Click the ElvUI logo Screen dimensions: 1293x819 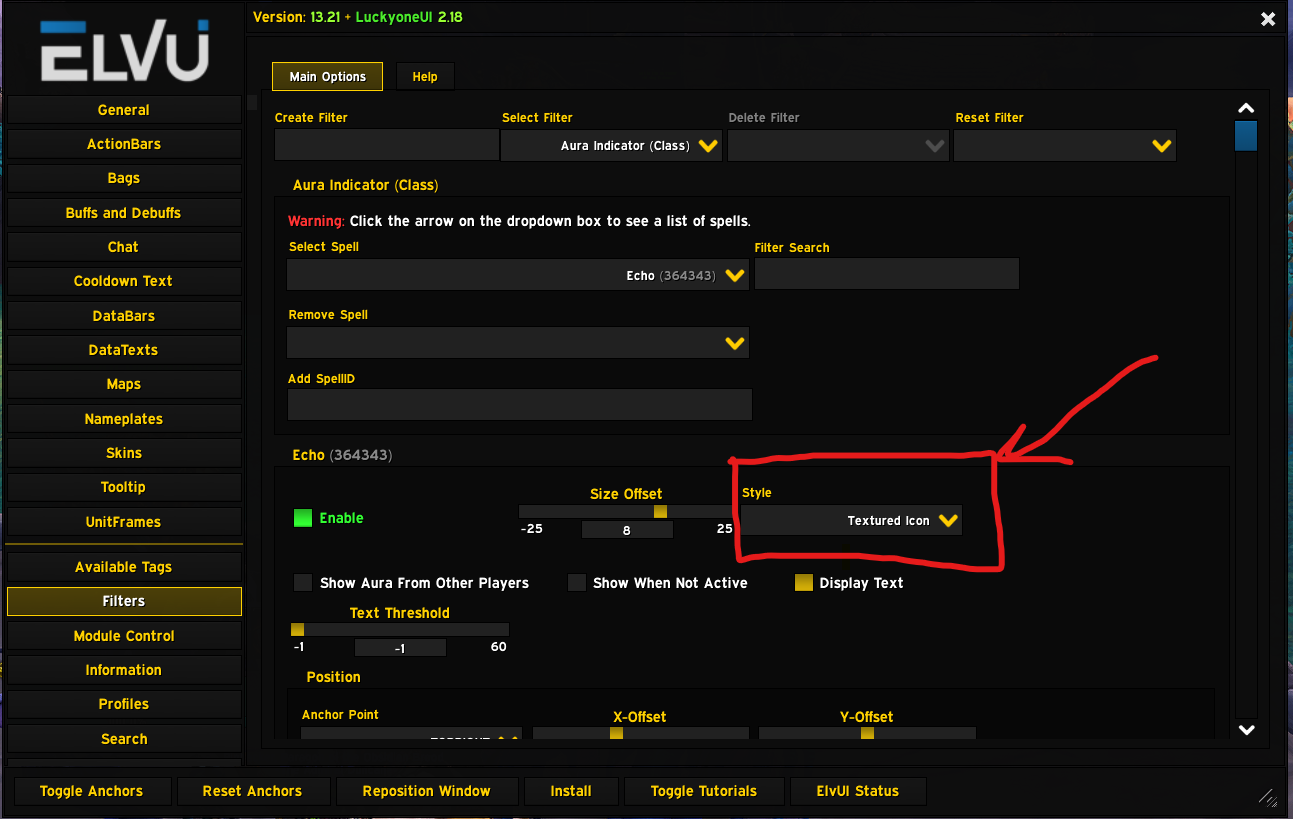124,50
